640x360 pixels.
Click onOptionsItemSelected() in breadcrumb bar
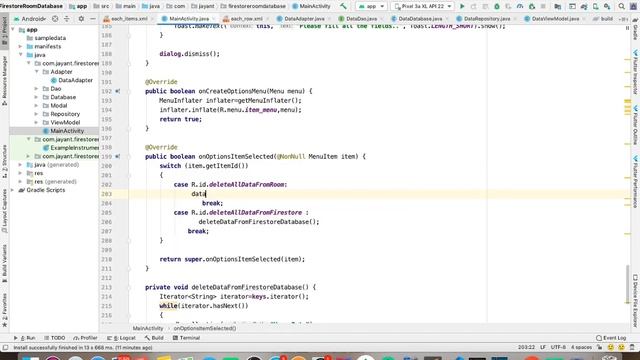point(205,328)
